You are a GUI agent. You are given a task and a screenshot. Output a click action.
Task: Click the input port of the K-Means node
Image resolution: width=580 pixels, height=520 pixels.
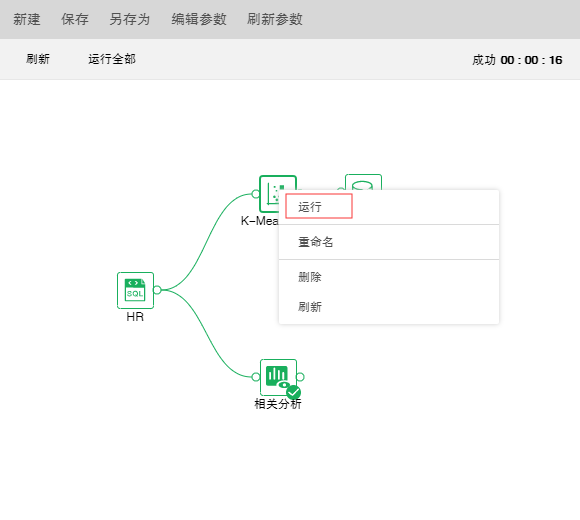[255, 194]
